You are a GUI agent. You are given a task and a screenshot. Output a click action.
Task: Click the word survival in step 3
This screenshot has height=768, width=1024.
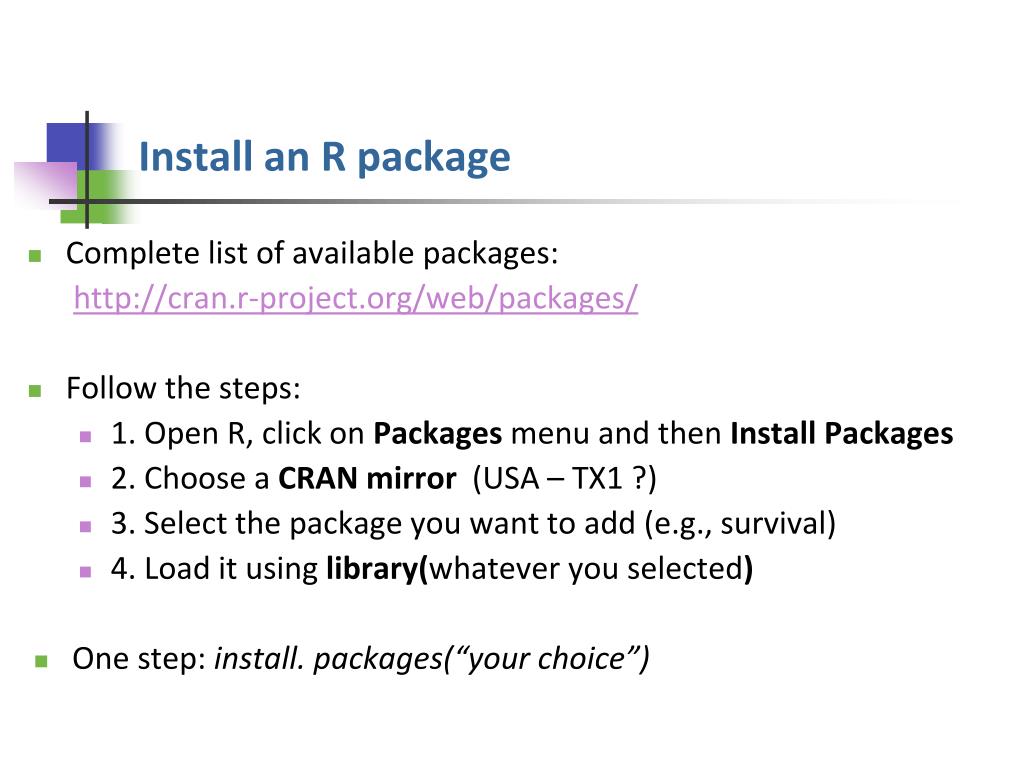[x=774, y=524]
